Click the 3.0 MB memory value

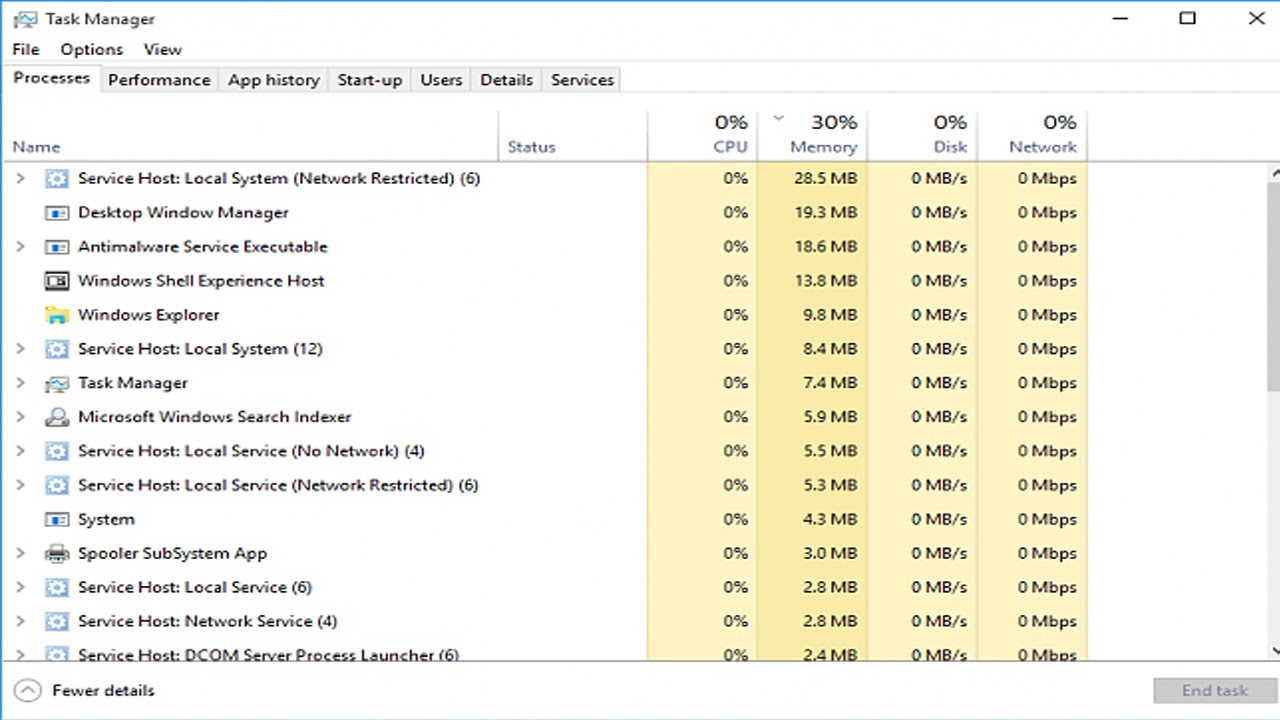(x=830, y=554)
